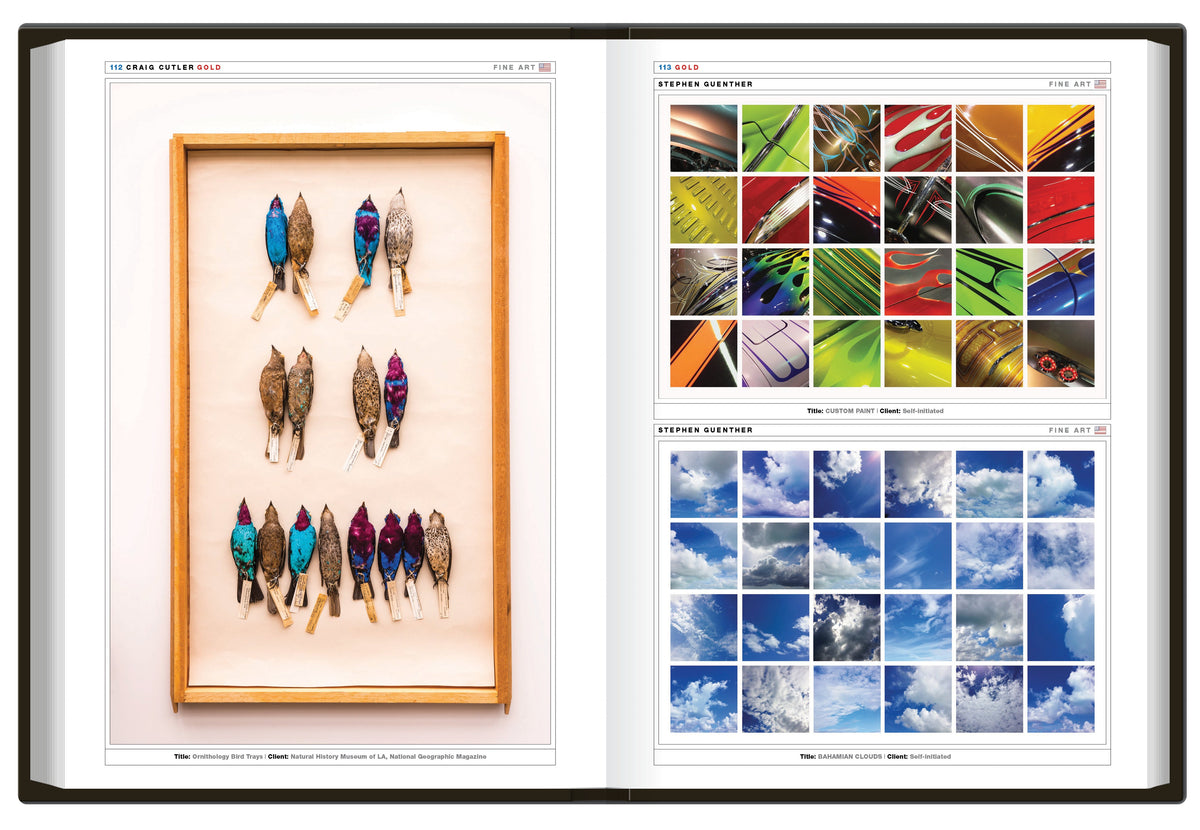The width and height of the screenshot is (1200, 830).
Task: Click the CRAIG CUTLER name in the header
Action: coord(160,68)
